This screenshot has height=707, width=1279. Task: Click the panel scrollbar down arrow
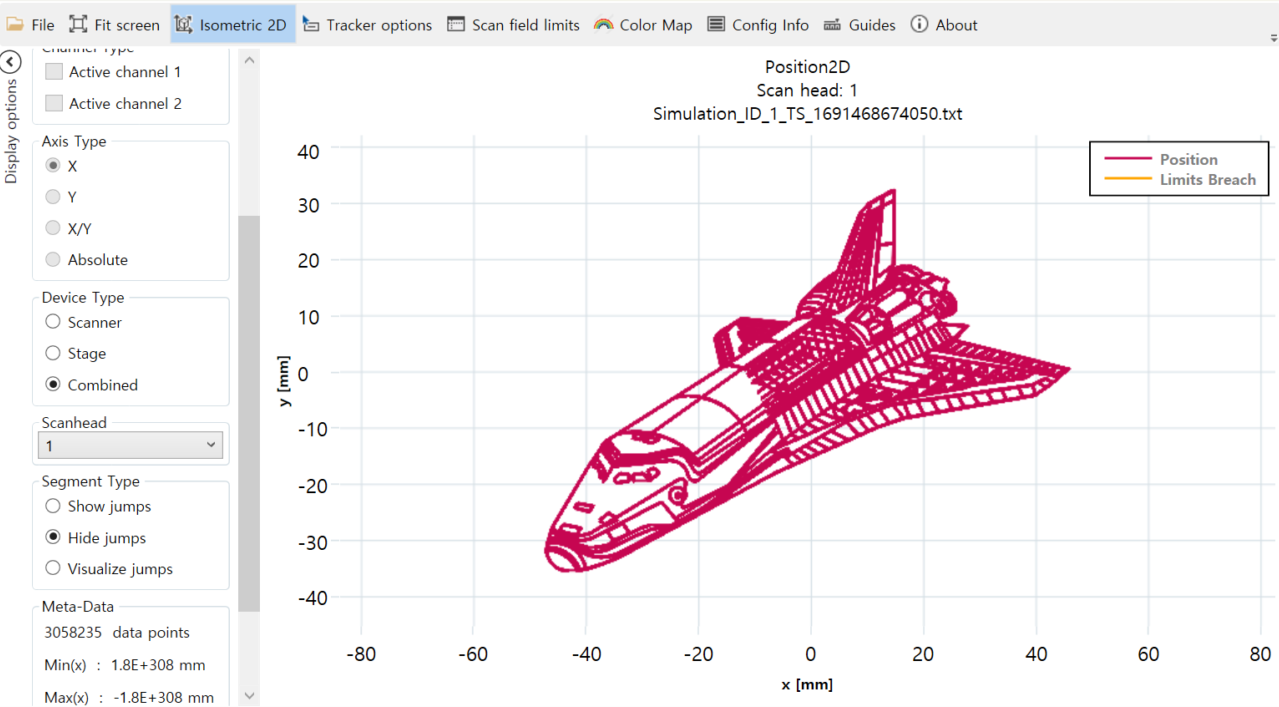pos(249,695)
